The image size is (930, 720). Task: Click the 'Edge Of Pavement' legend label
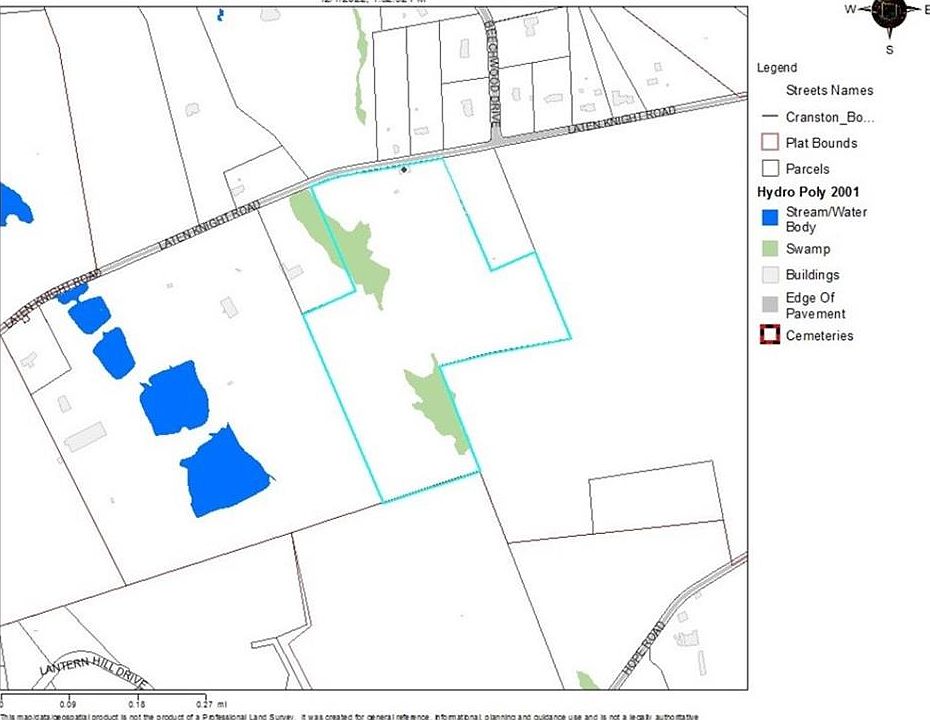(x=816, y=305)
